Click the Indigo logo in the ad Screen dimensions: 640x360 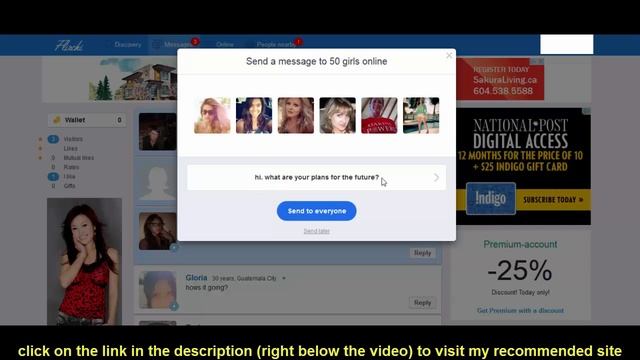[491, 199]
